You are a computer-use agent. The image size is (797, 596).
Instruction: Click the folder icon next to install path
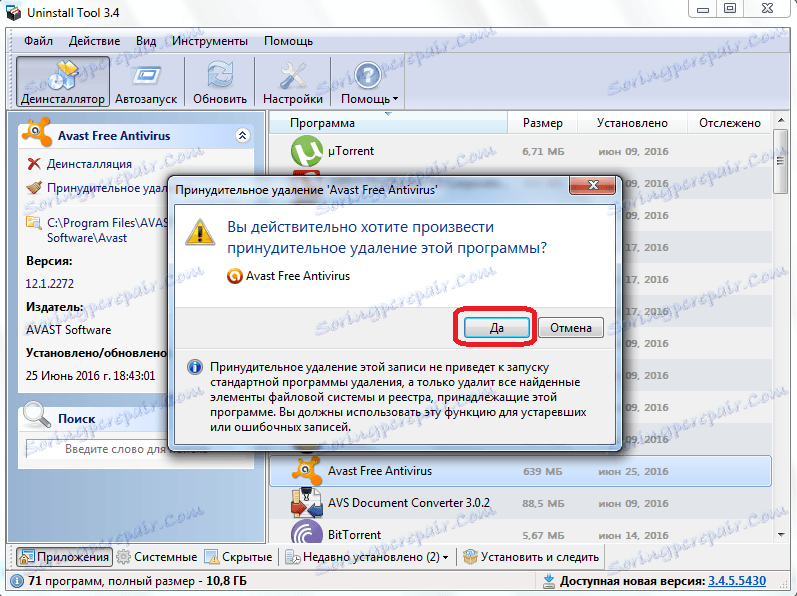34,223
